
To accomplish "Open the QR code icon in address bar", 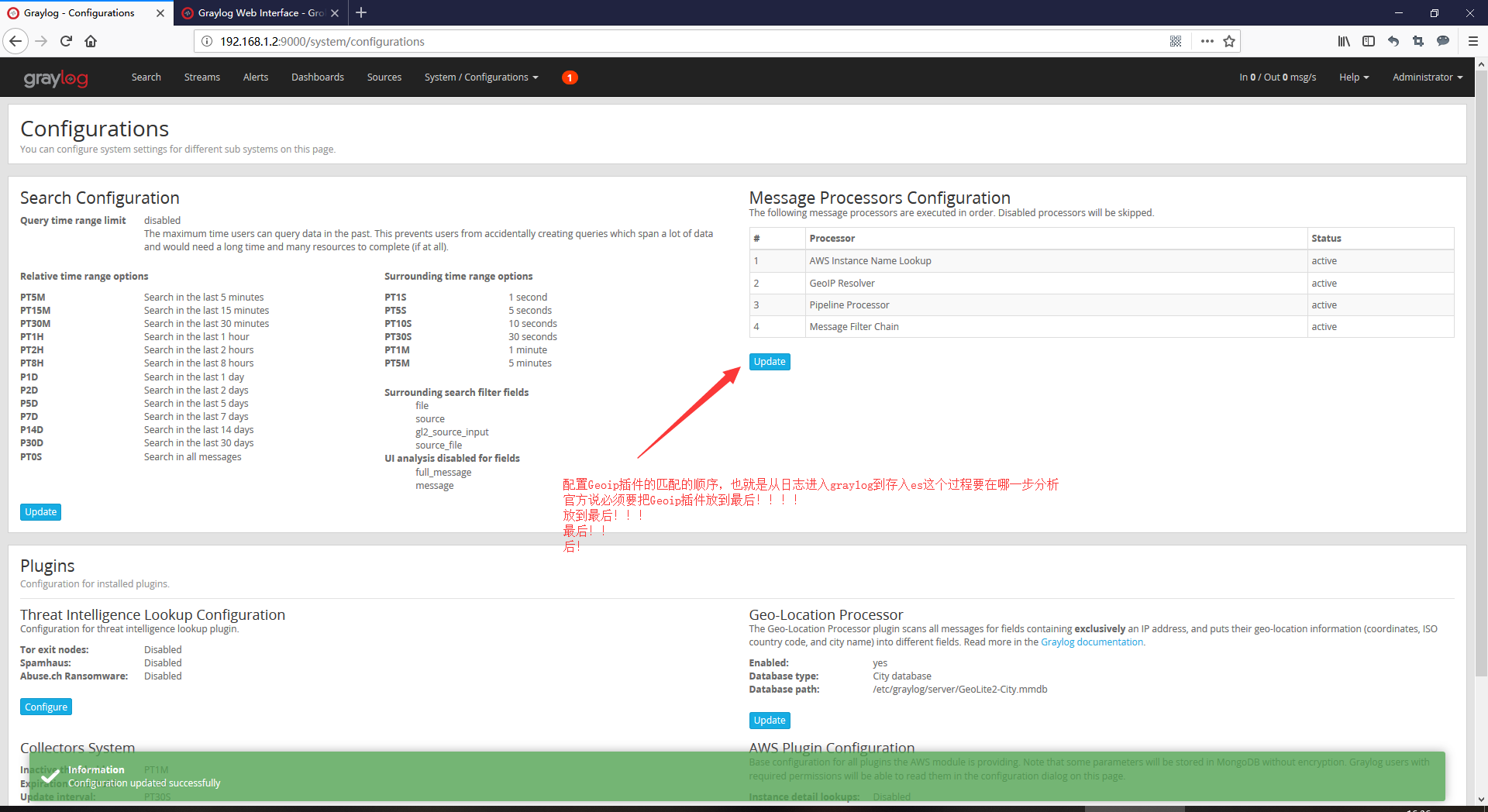I will click(1176, 41).
